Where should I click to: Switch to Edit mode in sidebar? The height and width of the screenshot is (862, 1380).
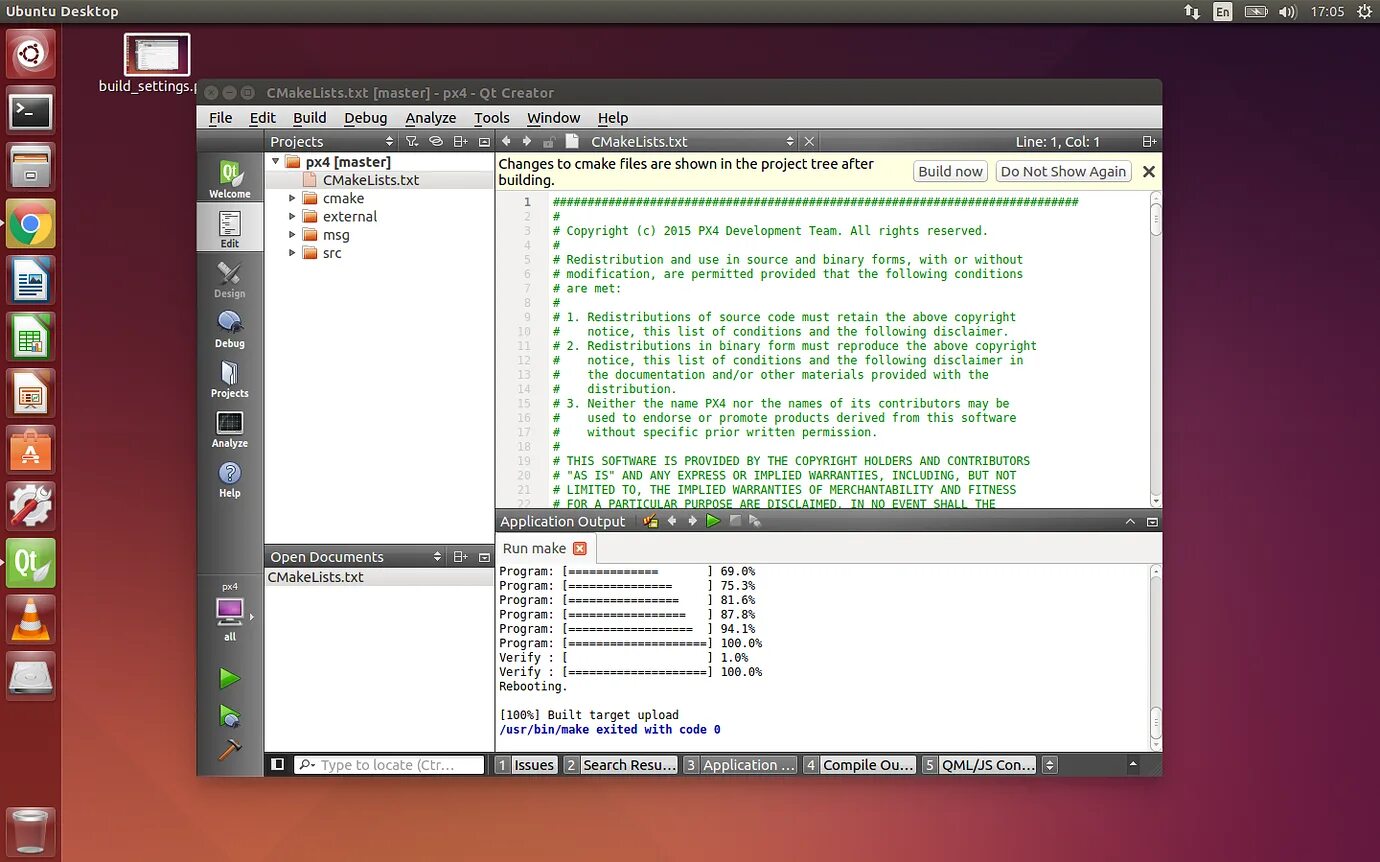click(230, 229)
